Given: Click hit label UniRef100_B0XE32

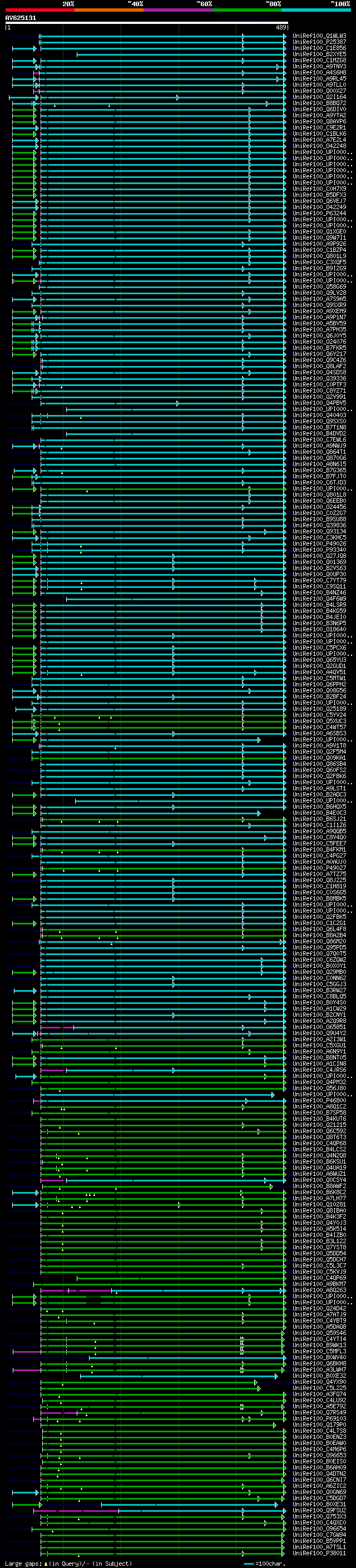Looking at the screenshot, I should pyautogui.click(x=319, y=1376).
